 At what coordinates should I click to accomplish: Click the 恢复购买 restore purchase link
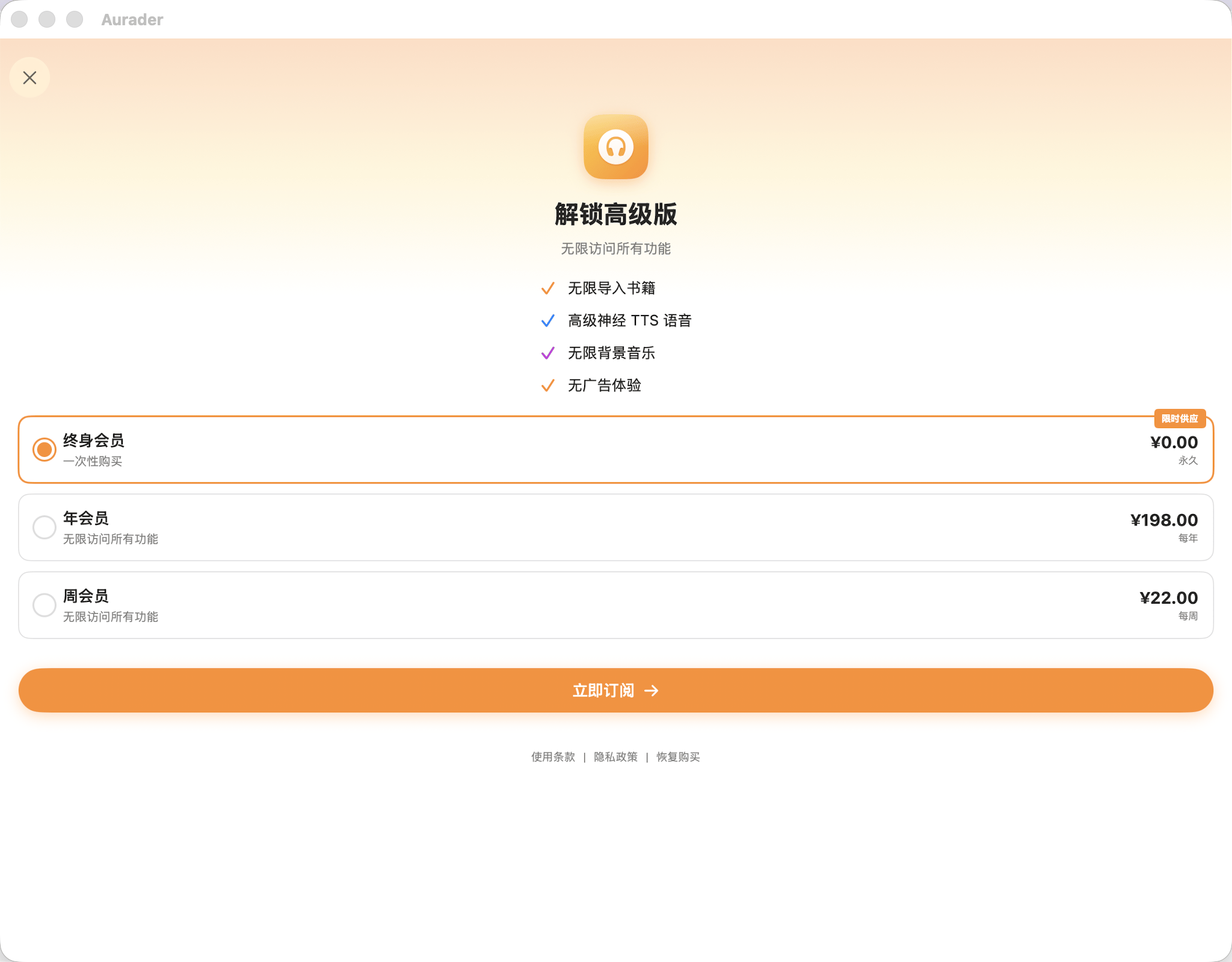coord(678,757)
